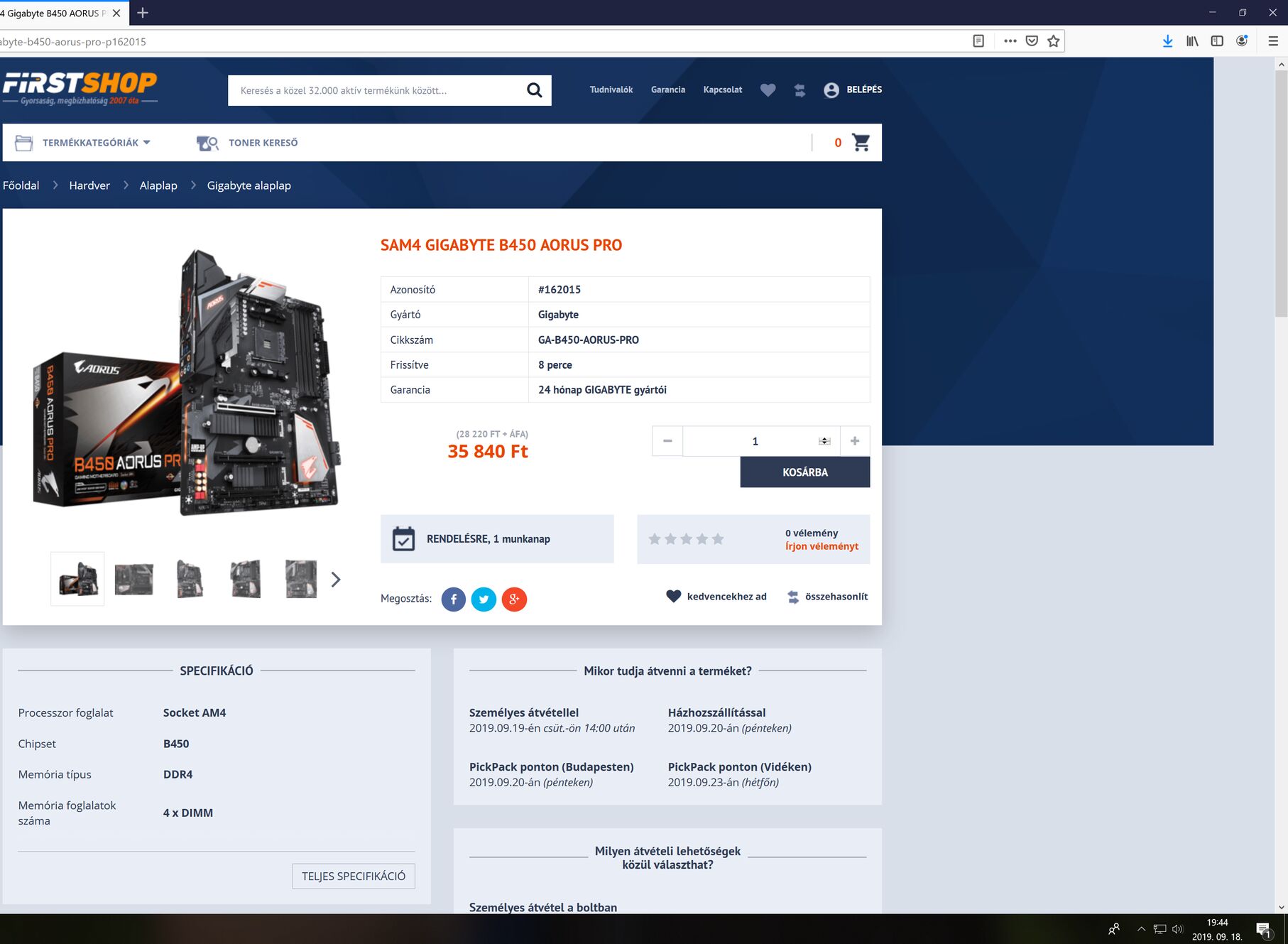This screenshot has height=944, width=1288.
Task: Click the kedvencekhez ad link
Action: pos(727,597)
